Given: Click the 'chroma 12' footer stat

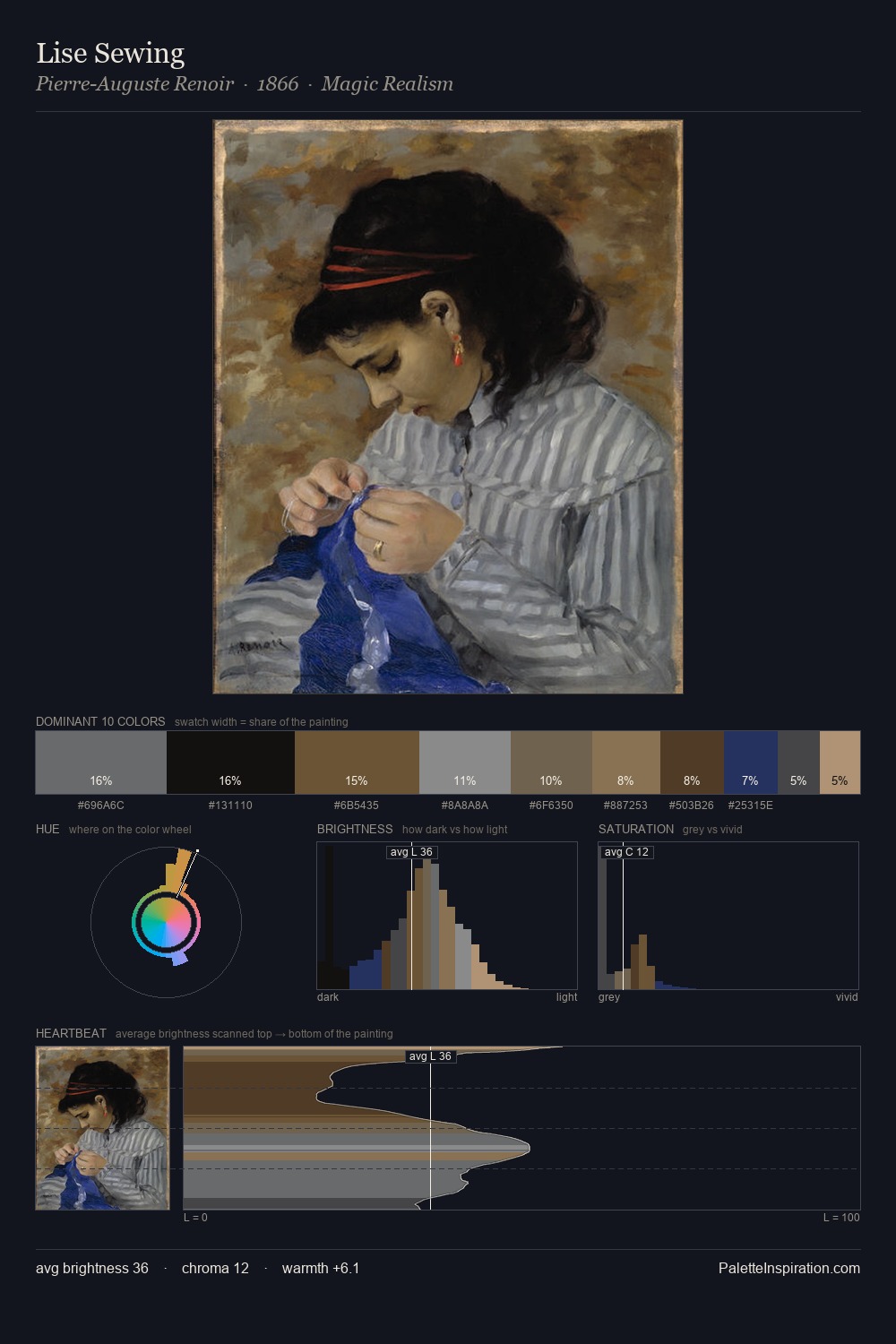Looking at the screenshot, I should (x=215, y=1268).
